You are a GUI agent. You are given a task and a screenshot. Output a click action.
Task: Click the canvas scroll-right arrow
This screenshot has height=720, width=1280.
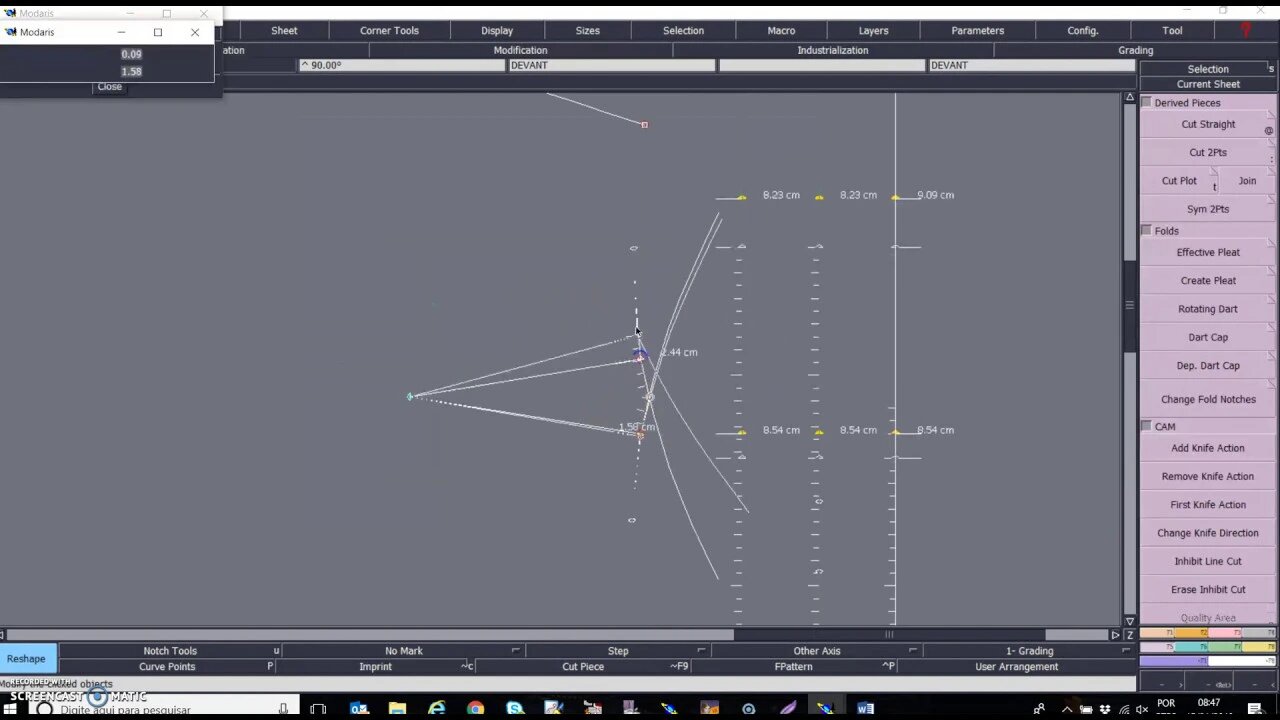pyautogui.click(x=1116, y=634)
